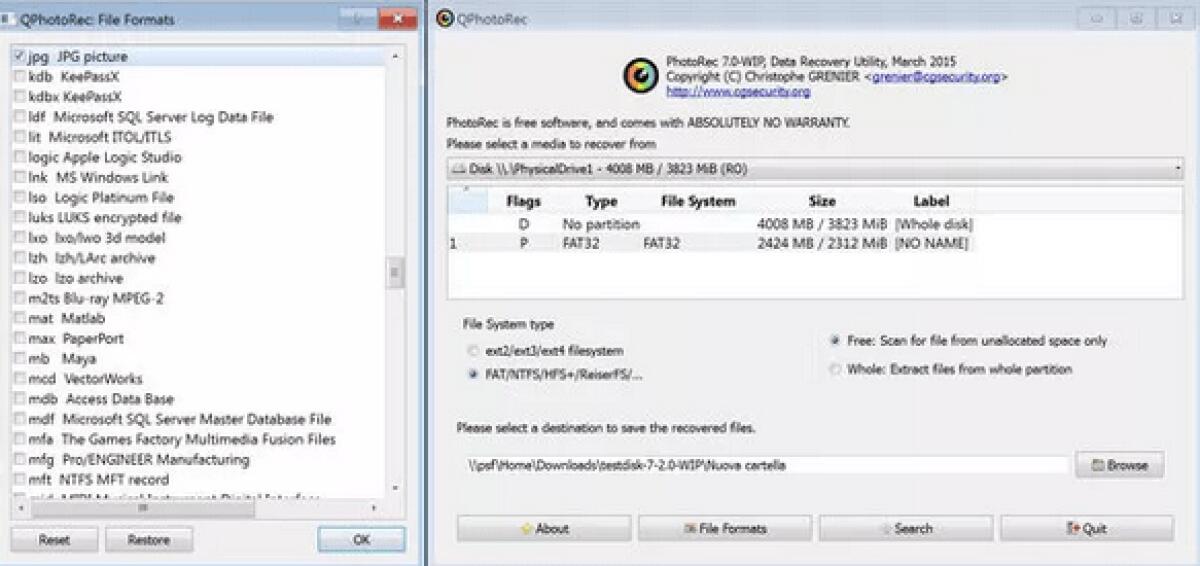Uncheck the jpg JPG picture checkbox

point(20,57)
